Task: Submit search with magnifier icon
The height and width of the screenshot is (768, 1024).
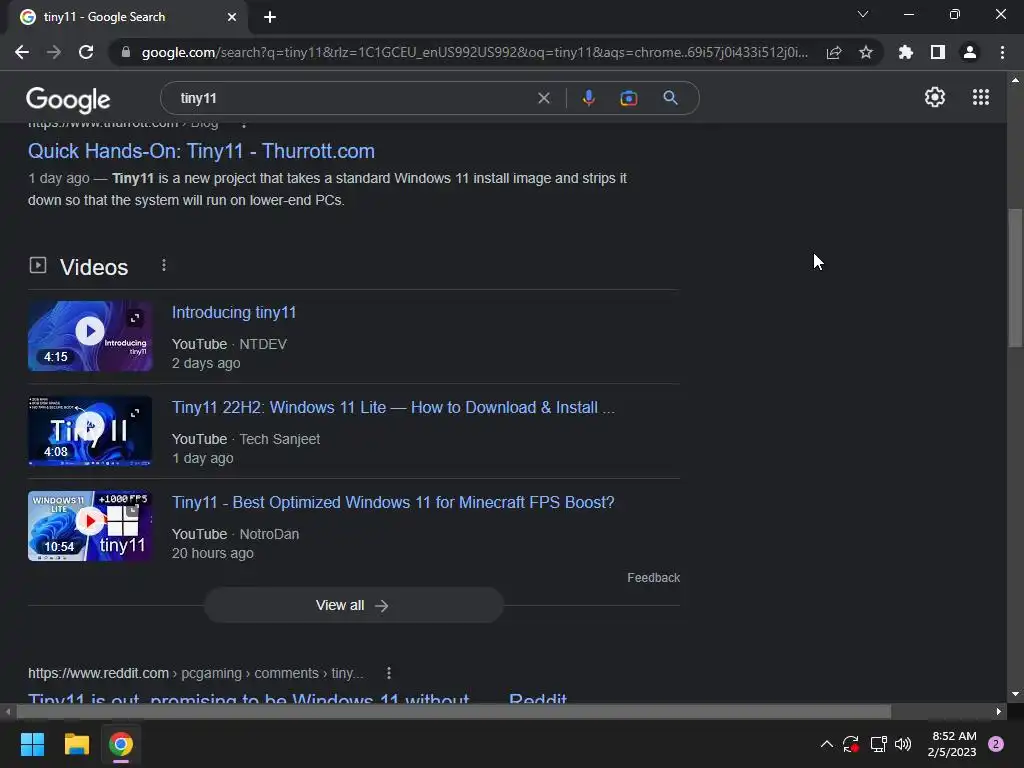Action: (670, 98)
